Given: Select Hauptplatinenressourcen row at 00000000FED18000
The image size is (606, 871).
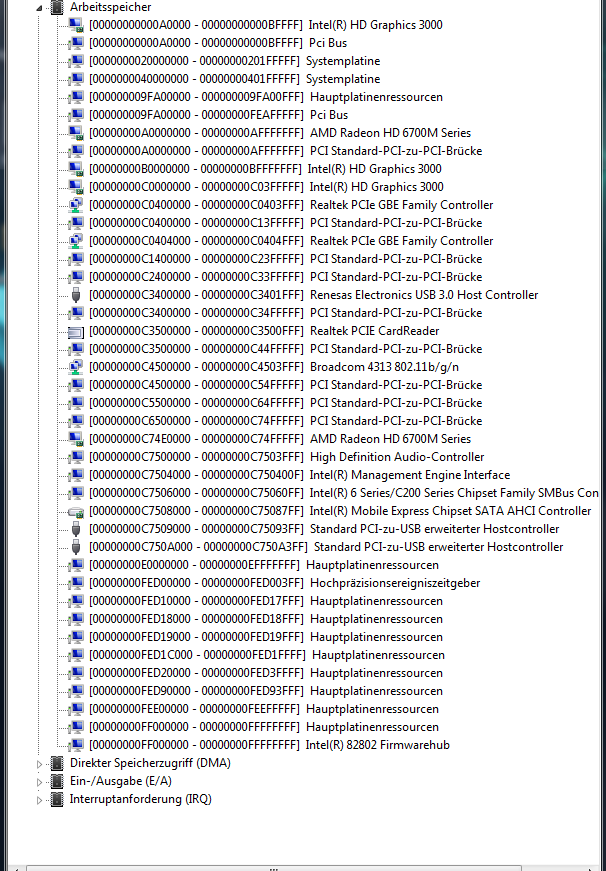Looking at the screenshot, I should tap(266, 619).
